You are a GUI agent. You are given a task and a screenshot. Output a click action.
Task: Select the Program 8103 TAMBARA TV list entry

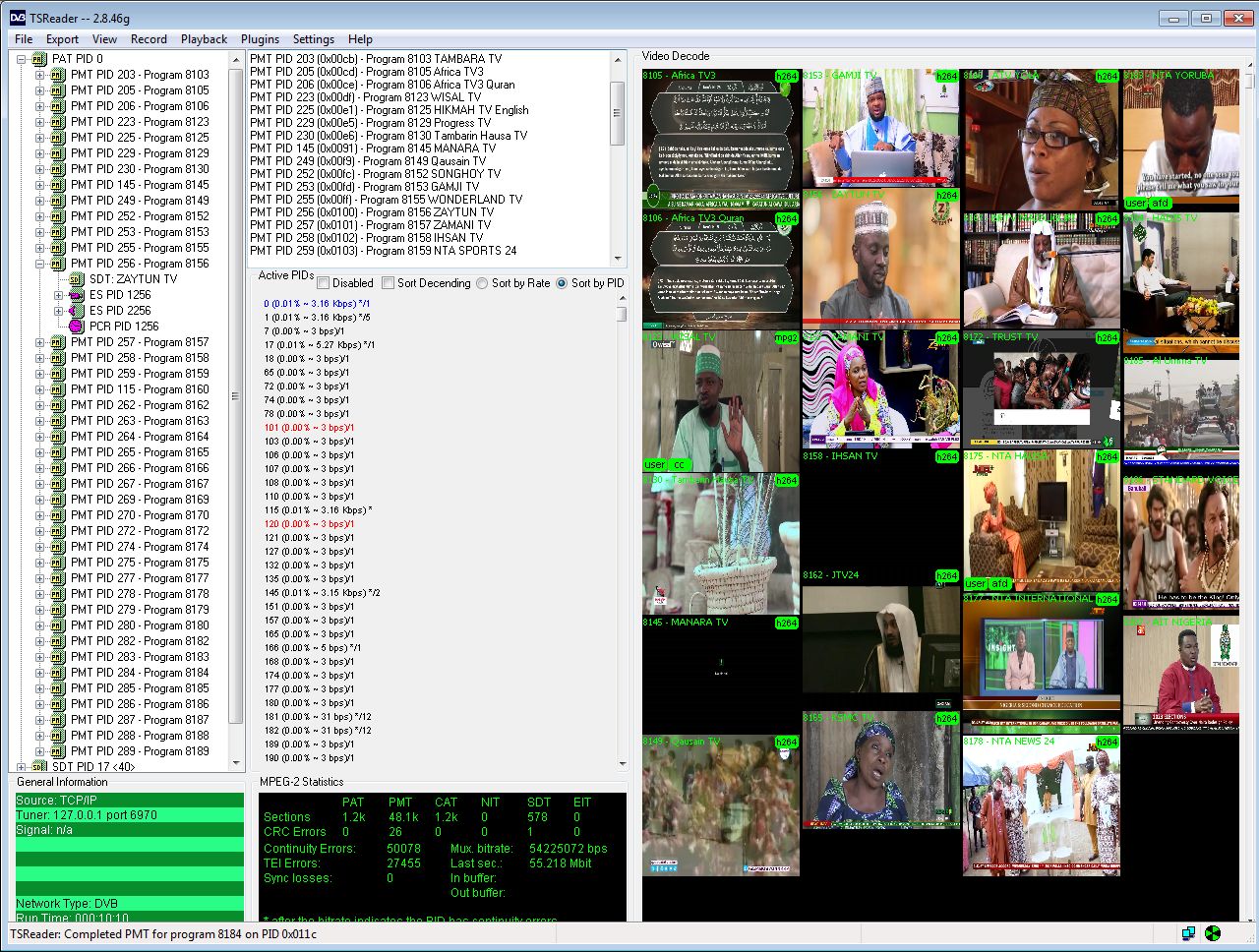(x=376, y=59)
